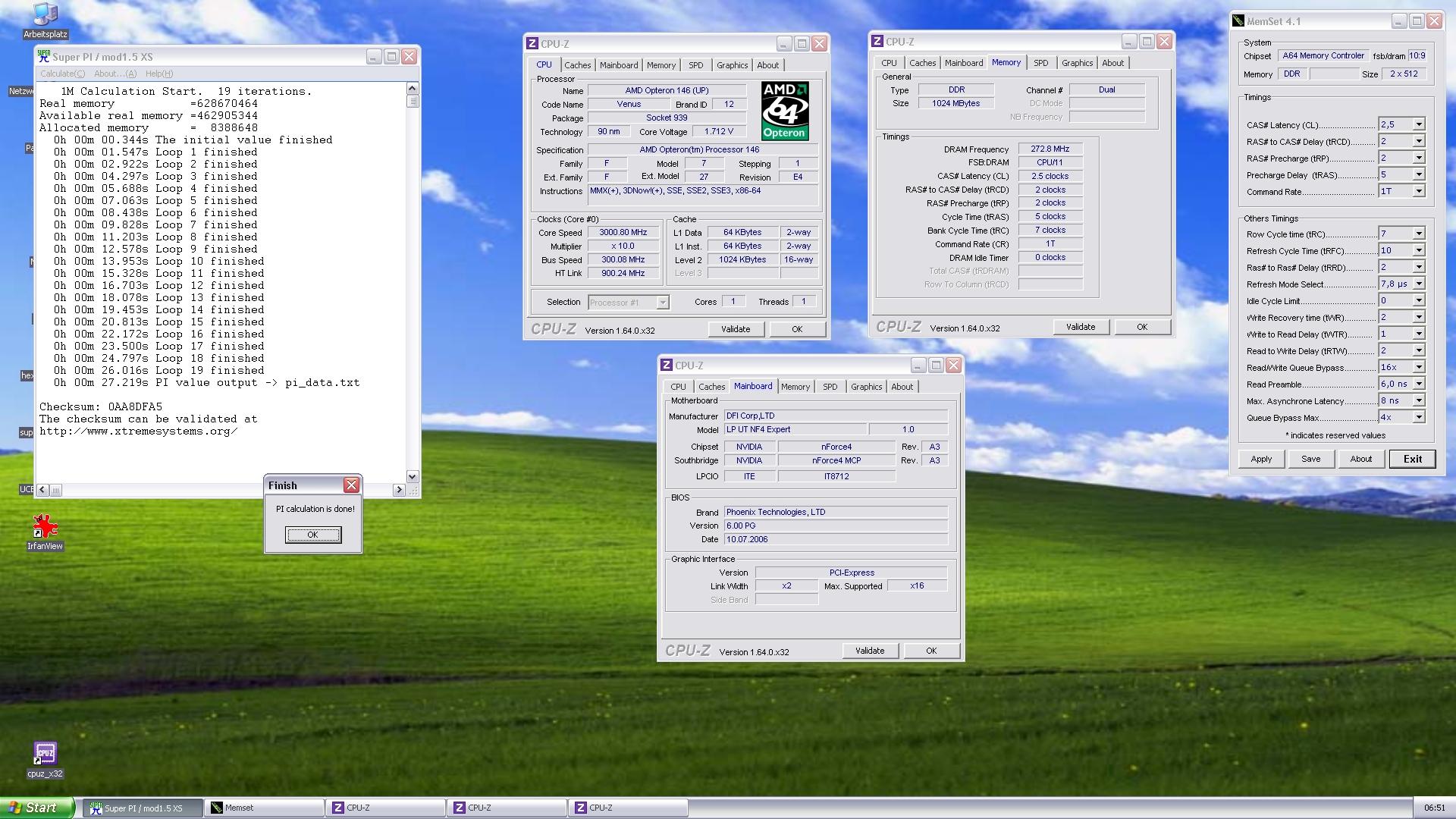The height and width of the screenshot is (819, 1456).
Task: Expand the Max. Asynchrone Latency dropdown
Action: pos(1418,400)
